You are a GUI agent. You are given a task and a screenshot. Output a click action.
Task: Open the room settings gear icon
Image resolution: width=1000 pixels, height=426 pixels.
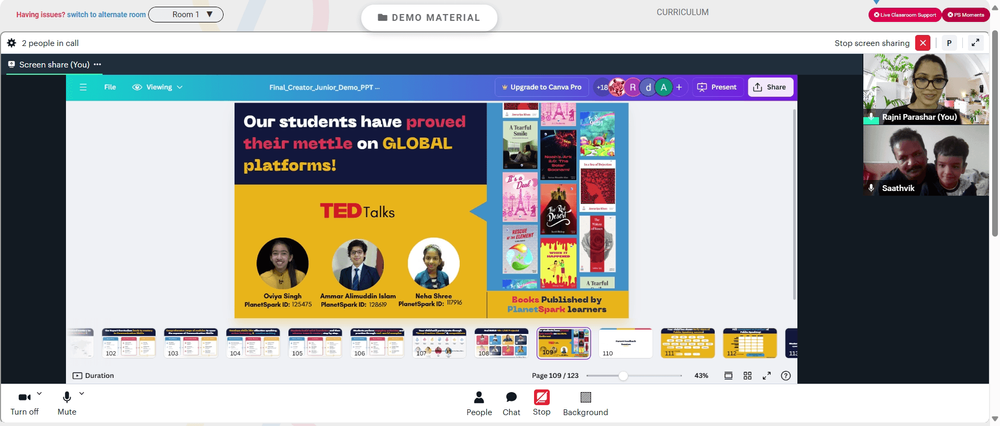(x=11, y=43)
